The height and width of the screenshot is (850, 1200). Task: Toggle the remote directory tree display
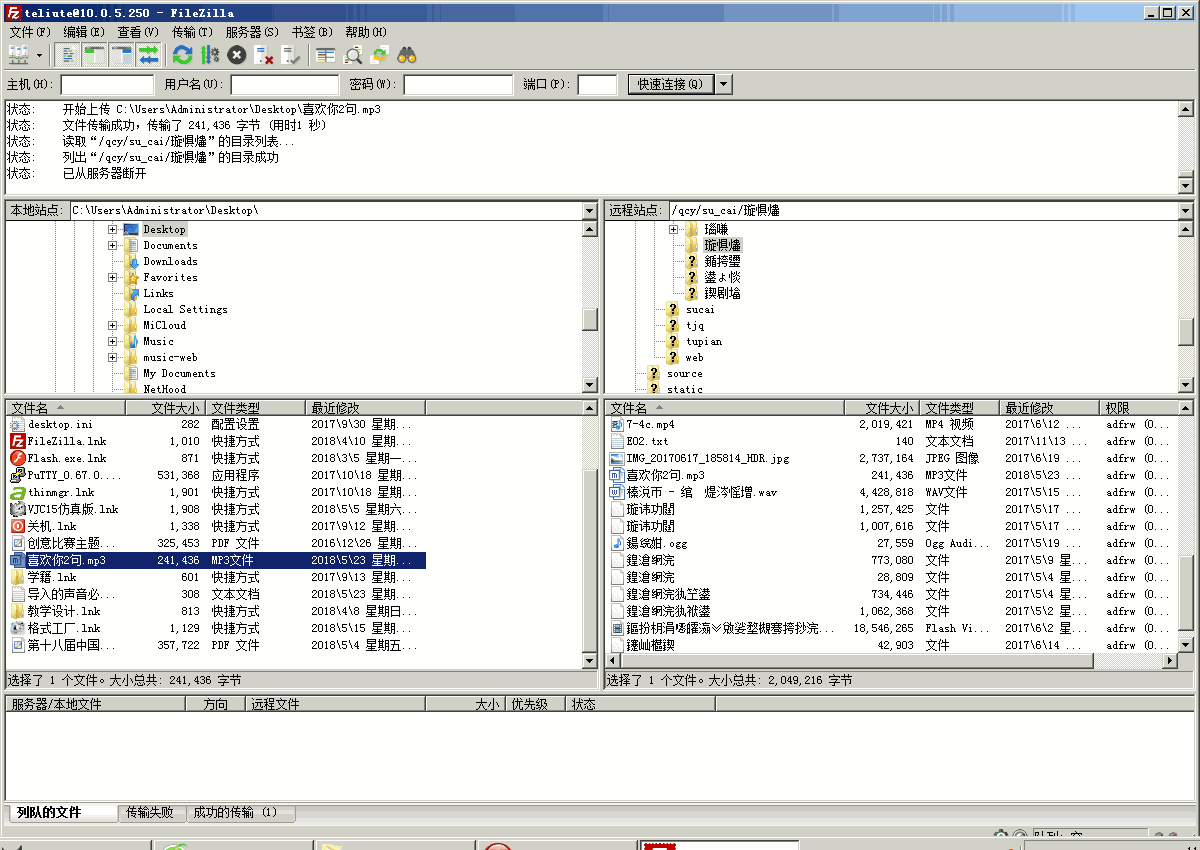tap(121, 55)
